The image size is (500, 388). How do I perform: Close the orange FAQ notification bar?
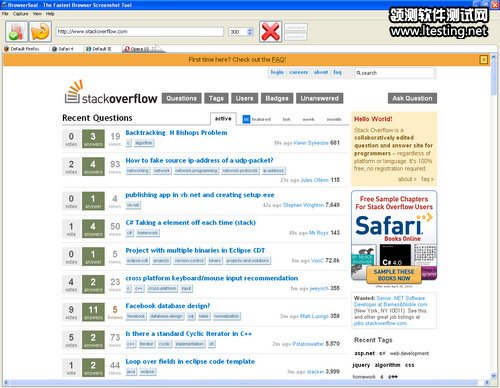[483, 60]
